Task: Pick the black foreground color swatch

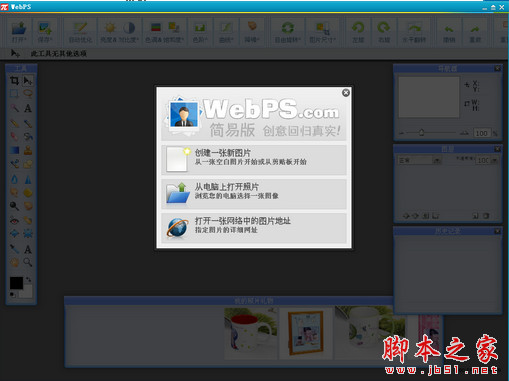Action: click(x=16, y=283)
